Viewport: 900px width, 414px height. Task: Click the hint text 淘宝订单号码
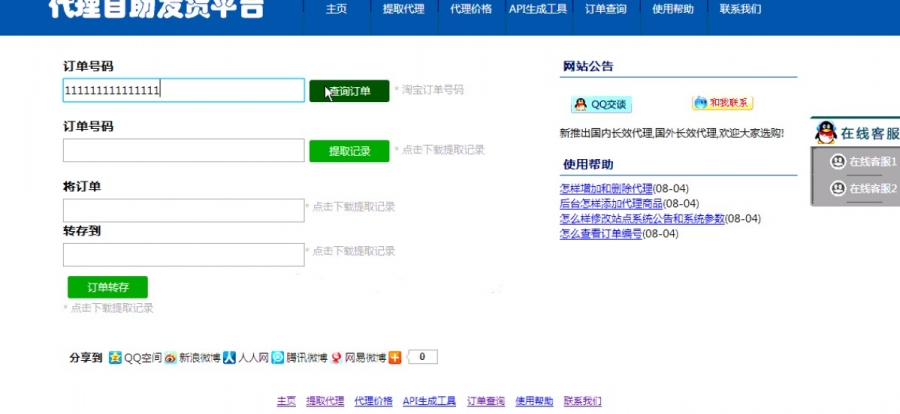(x=432, y=90)
